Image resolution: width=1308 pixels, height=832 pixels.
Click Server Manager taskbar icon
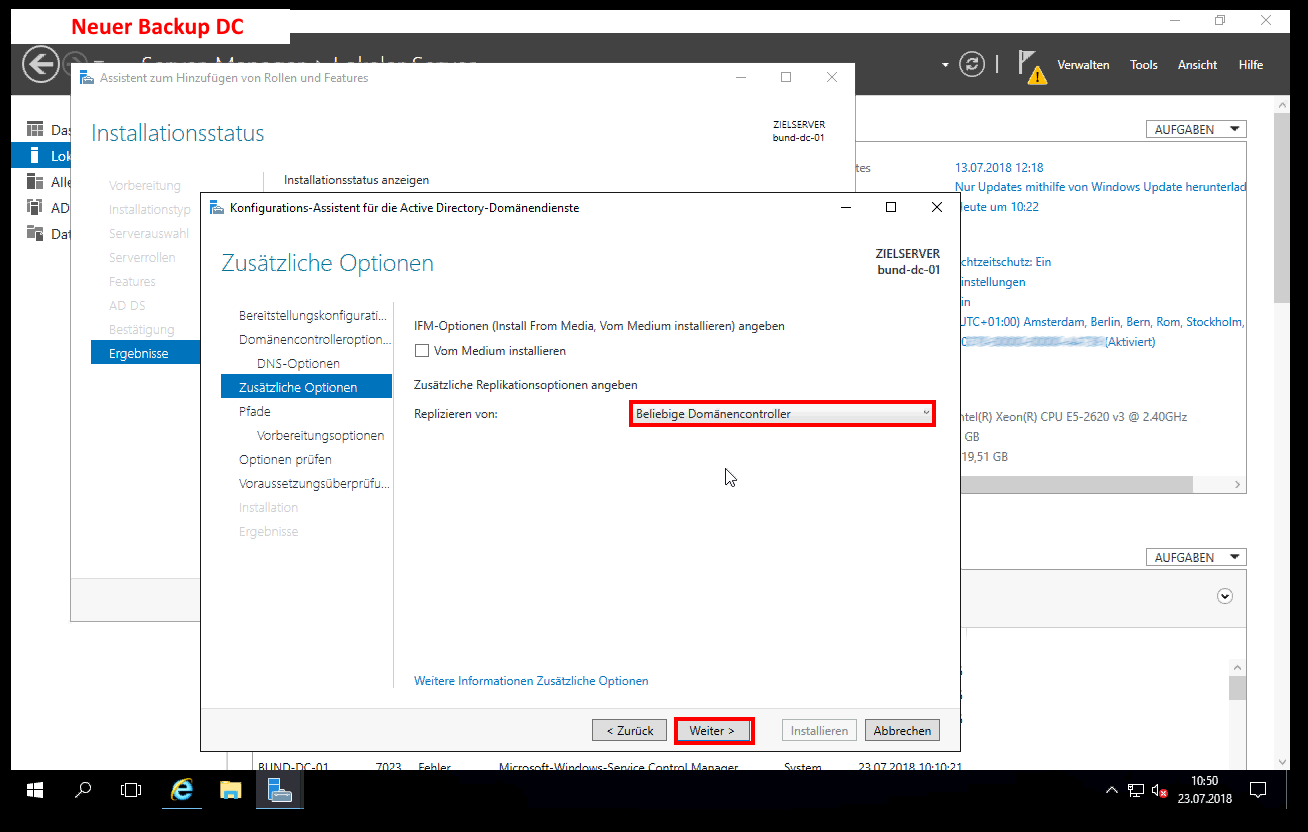(280, 790)
